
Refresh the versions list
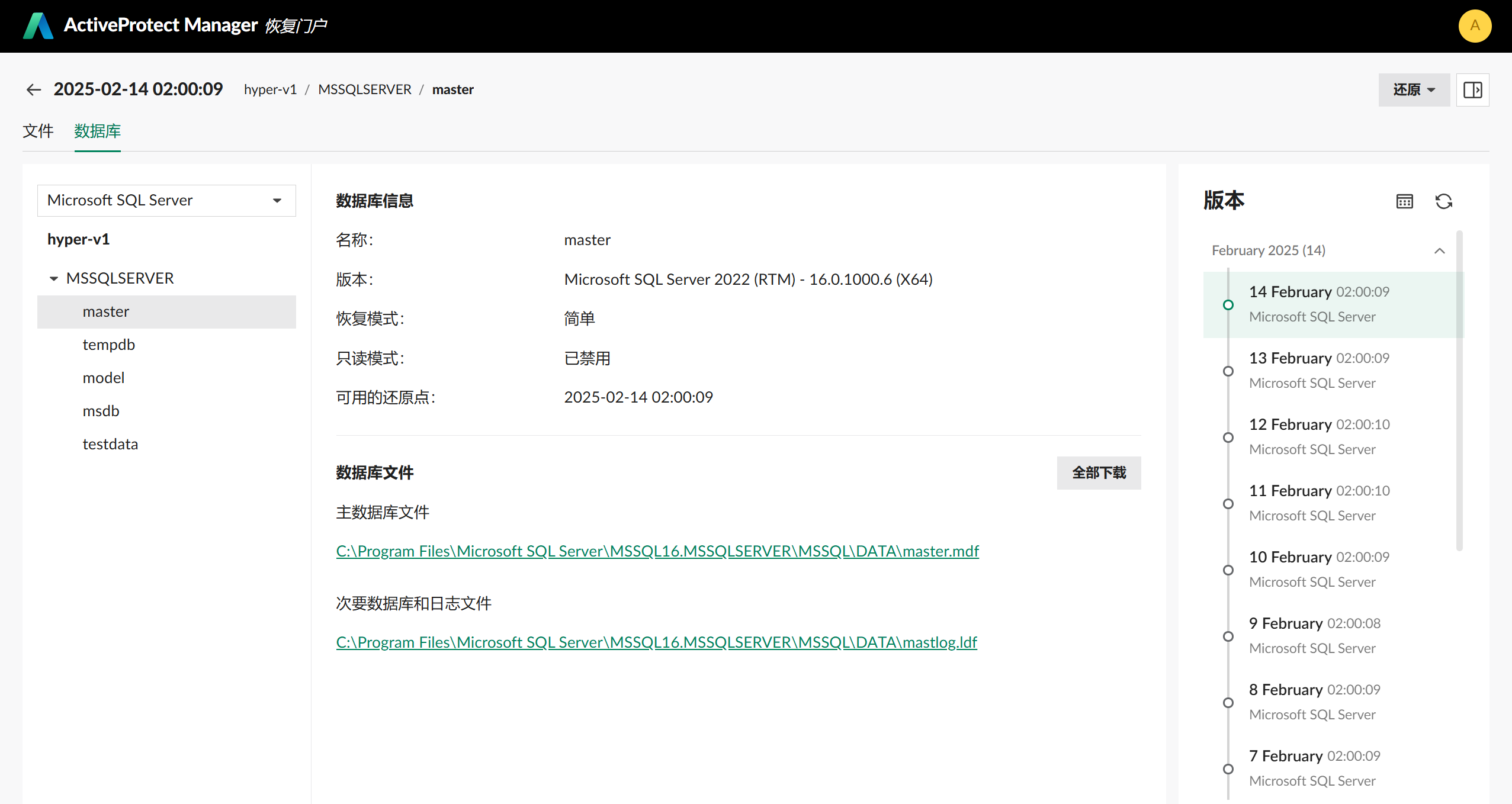pyautogui.click(x=1443, y=201)
